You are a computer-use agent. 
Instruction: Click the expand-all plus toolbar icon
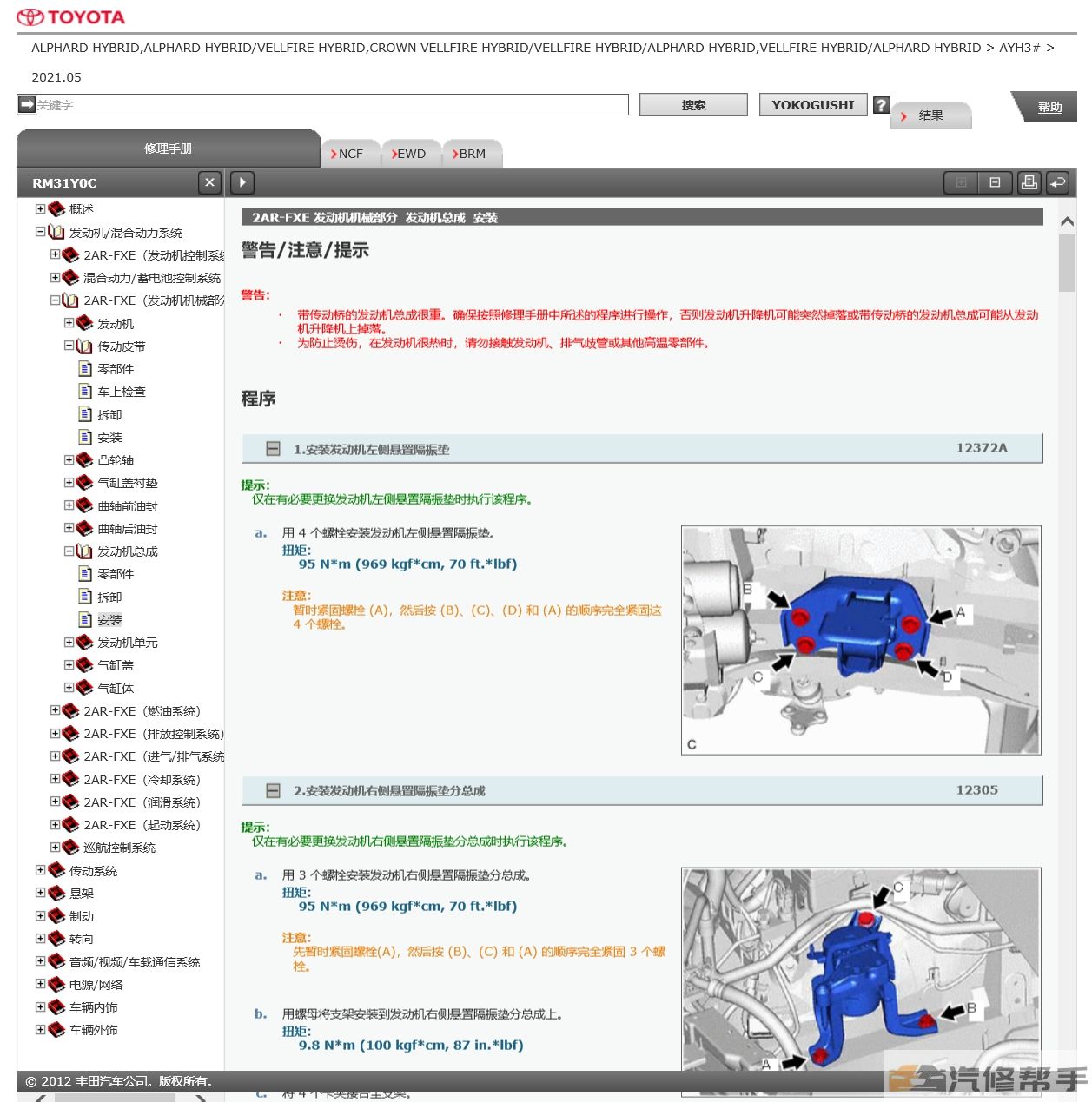coord(961,182)
